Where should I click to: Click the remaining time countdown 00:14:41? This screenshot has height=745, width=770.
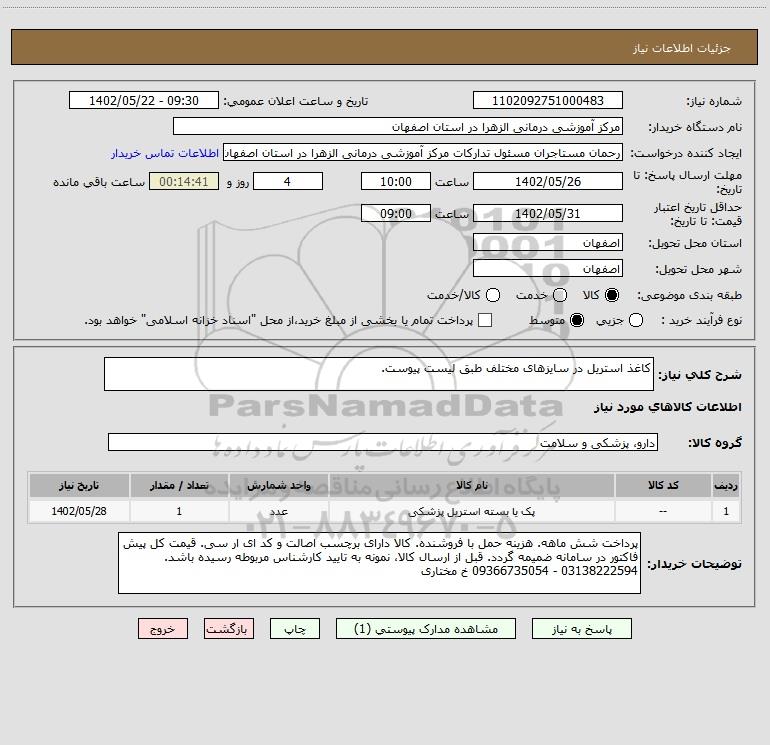click(184, 181)
